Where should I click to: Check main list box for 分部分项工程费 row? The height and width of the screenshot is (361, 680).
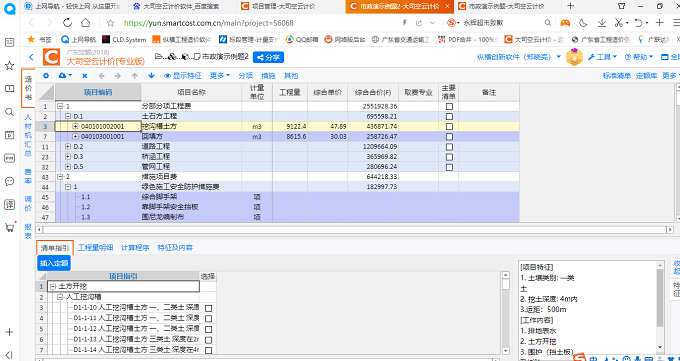pyautogui.click(x=449, y=106)
